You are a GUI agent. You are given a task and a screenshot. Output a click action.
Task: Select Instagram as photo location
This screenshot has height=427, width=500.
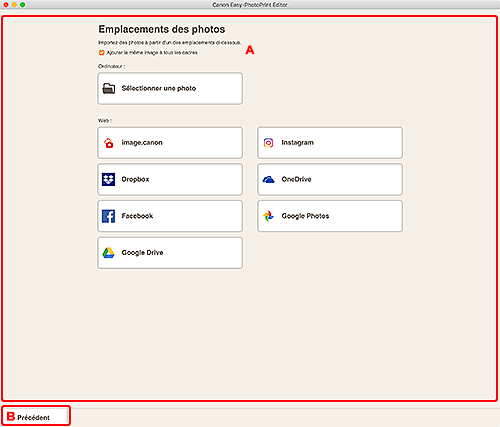(330, 143)
